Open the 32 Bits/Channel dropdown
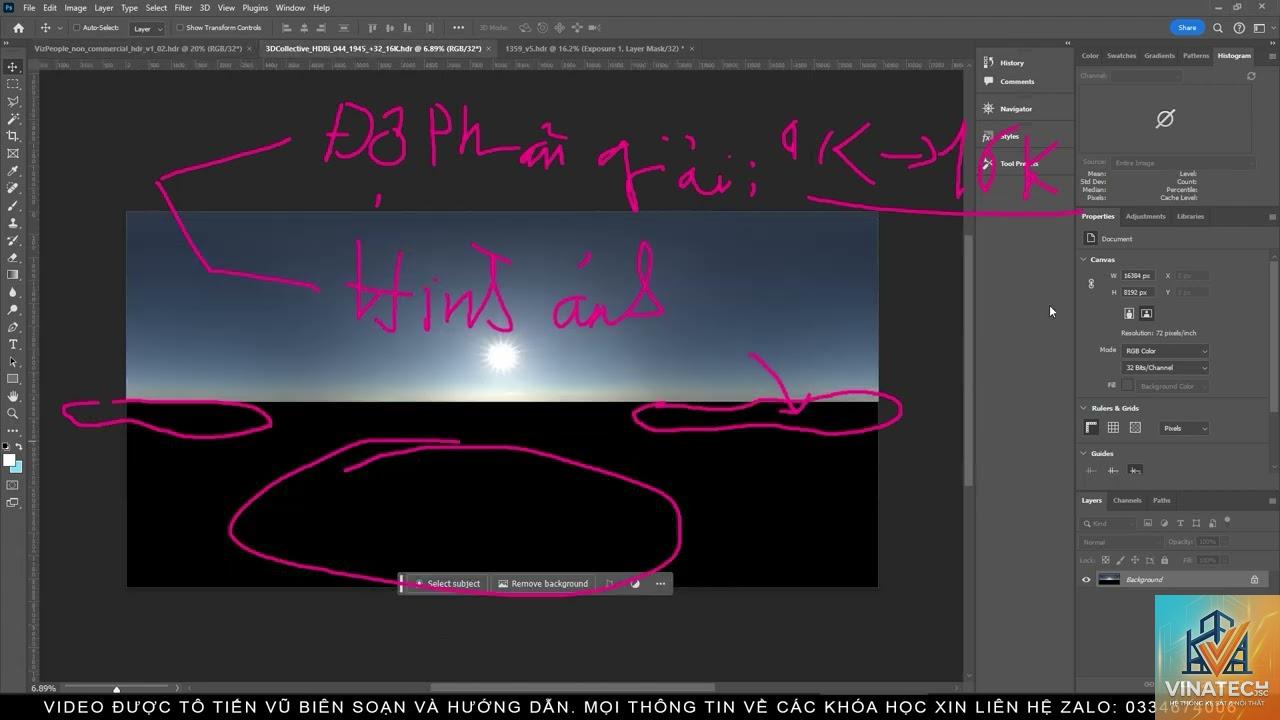Screen dimensions: 1280x720 click(x=1165, y=368)
